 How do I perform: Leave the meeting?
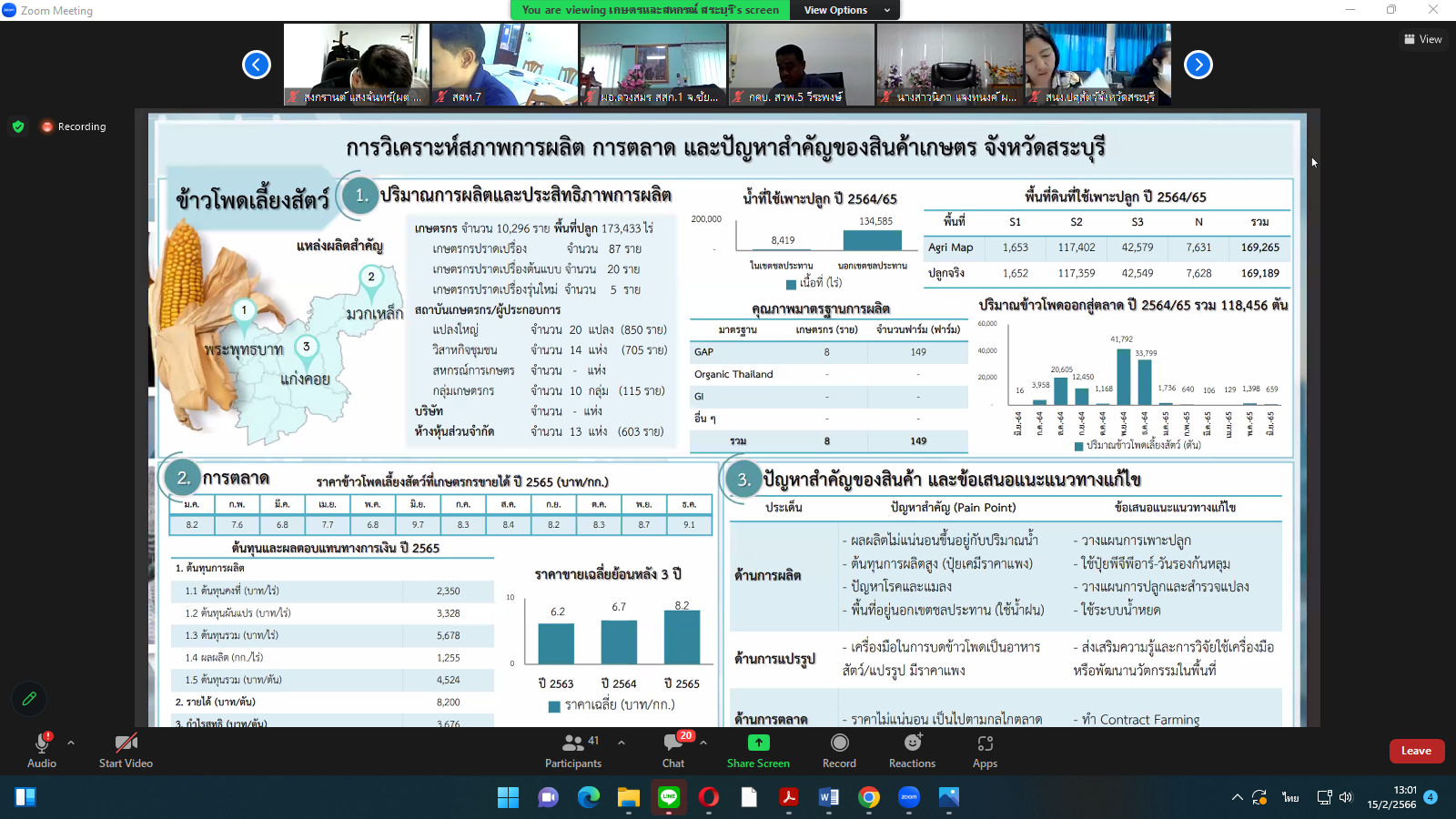tap(1416, 751)
